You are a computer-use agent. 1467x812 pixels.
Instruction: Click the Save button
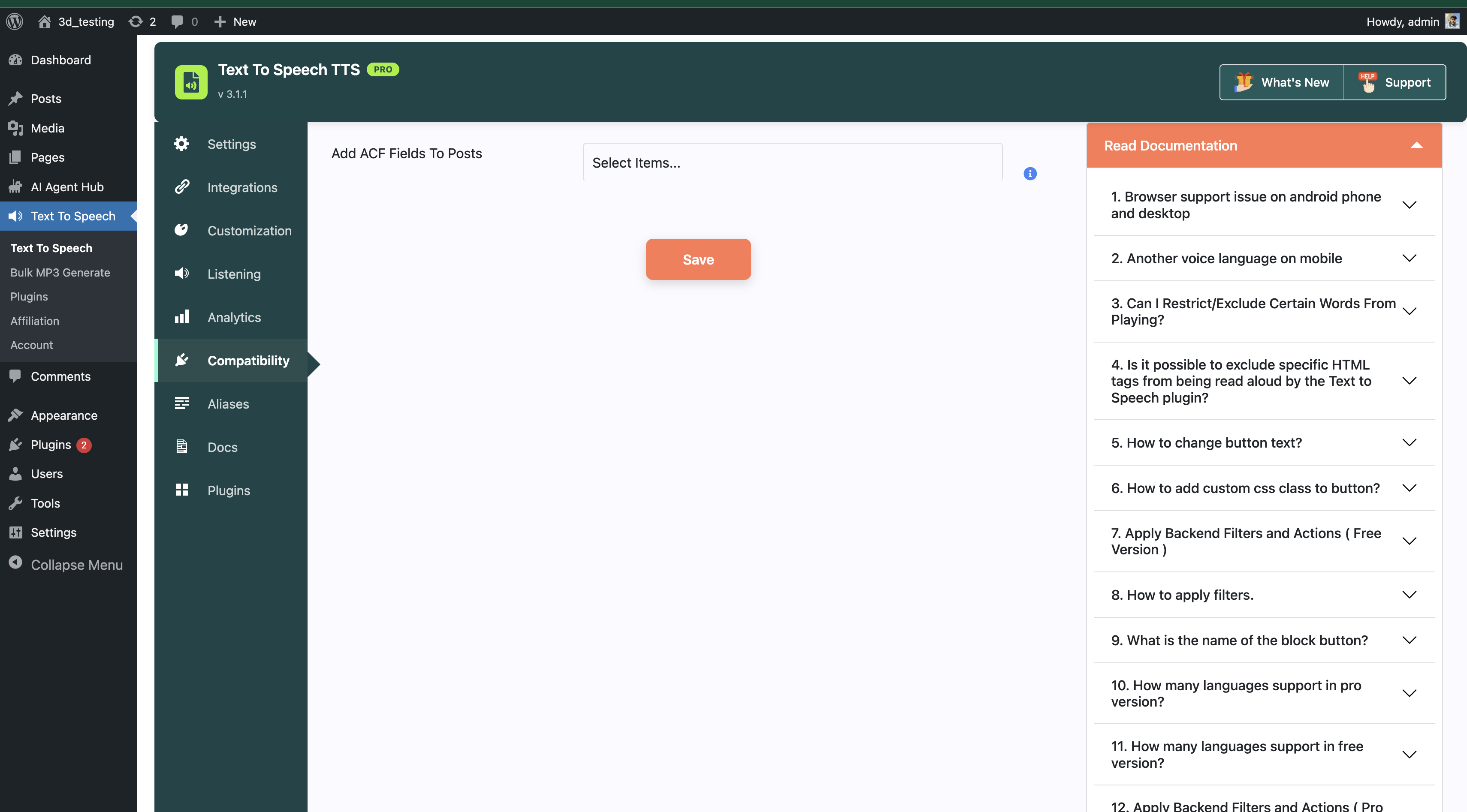tap(698, 259)
